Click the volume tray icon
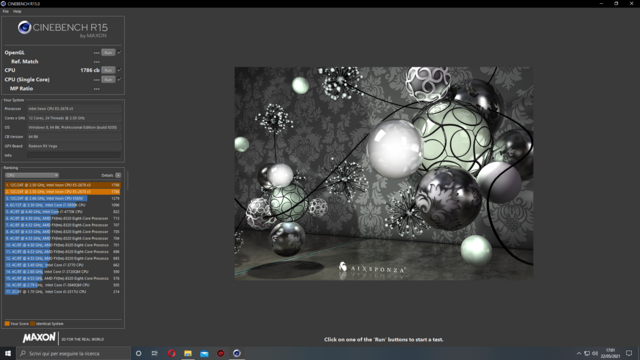 tap(595, 353)
